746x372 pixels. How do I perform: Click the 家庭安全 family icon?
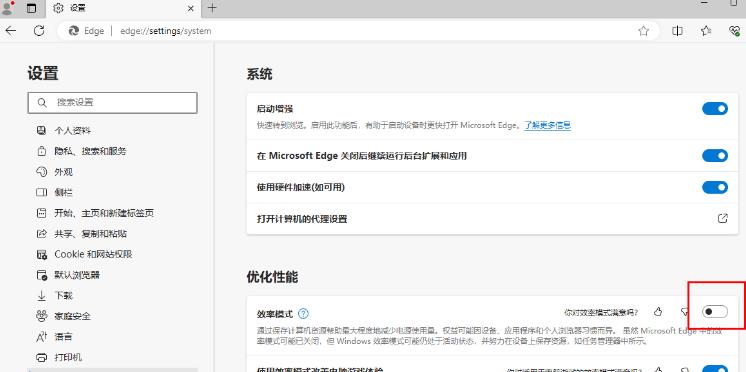coord(41,316)
